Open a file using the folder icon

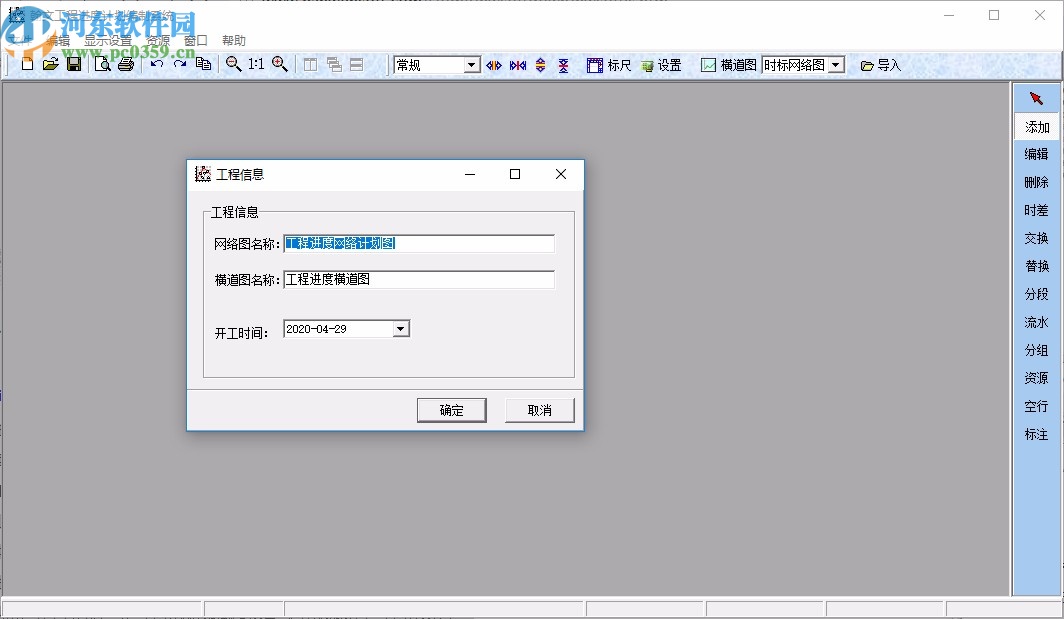[x=51, y=64]
